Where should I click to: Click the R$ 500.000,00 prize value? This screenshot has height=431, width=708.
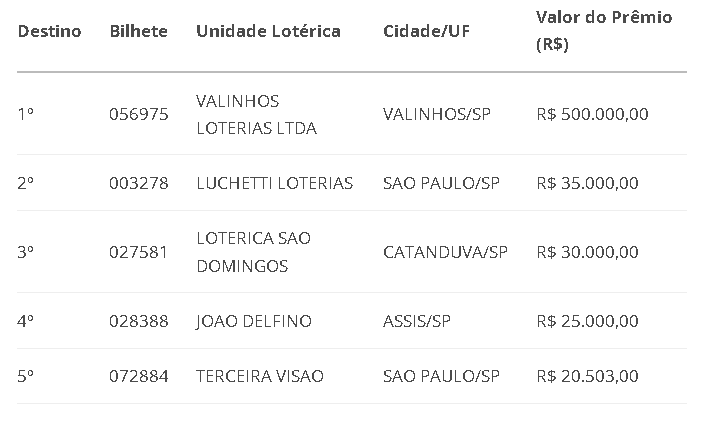click(x=592, y=114)
